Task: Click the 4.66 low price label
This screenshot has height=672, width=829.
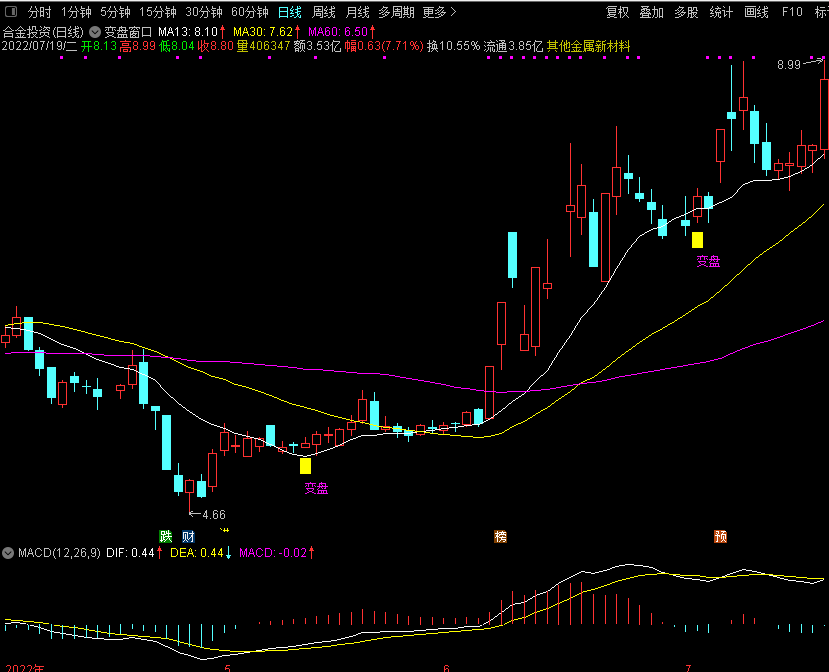Action: (x=214, y=514)
